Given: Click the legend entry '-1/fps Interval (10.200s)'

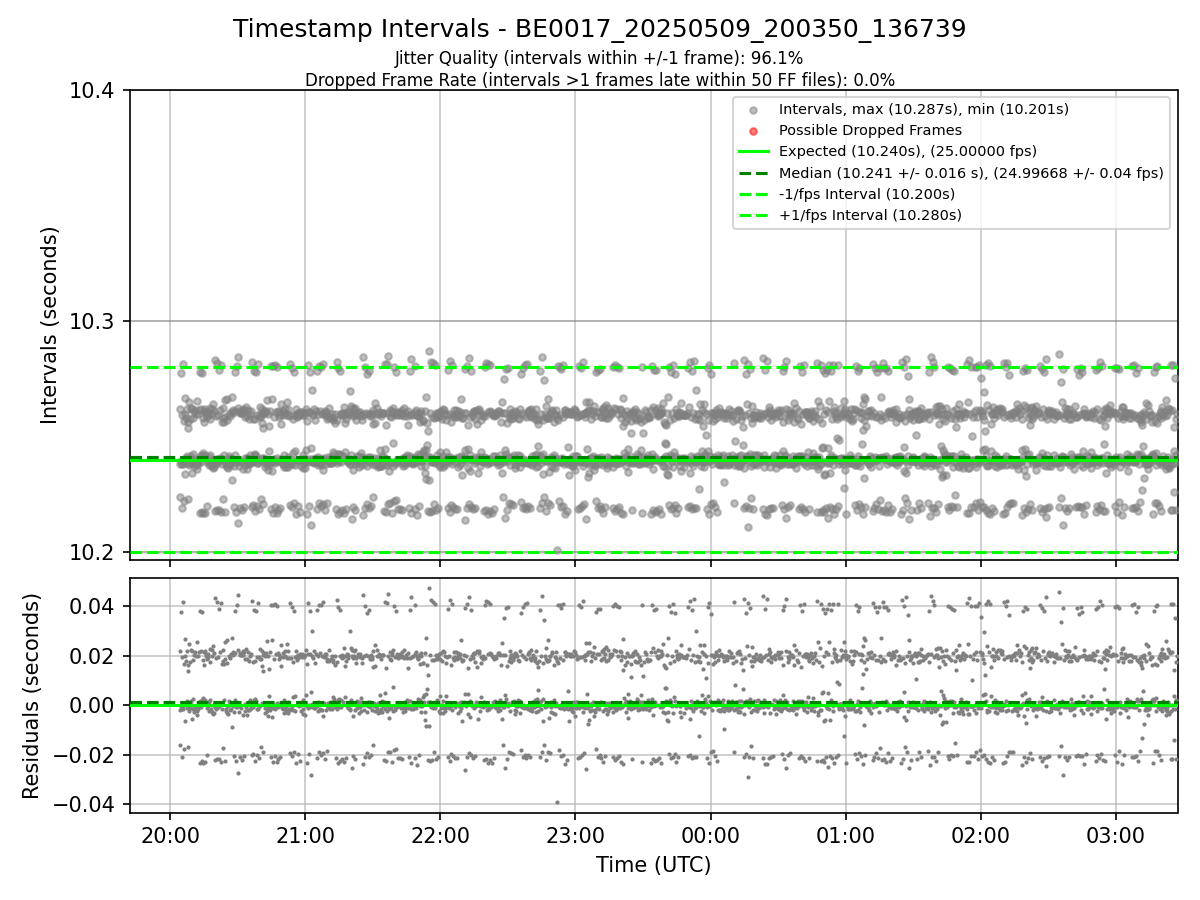Looking at the screenshot, I should click(866, 194).
